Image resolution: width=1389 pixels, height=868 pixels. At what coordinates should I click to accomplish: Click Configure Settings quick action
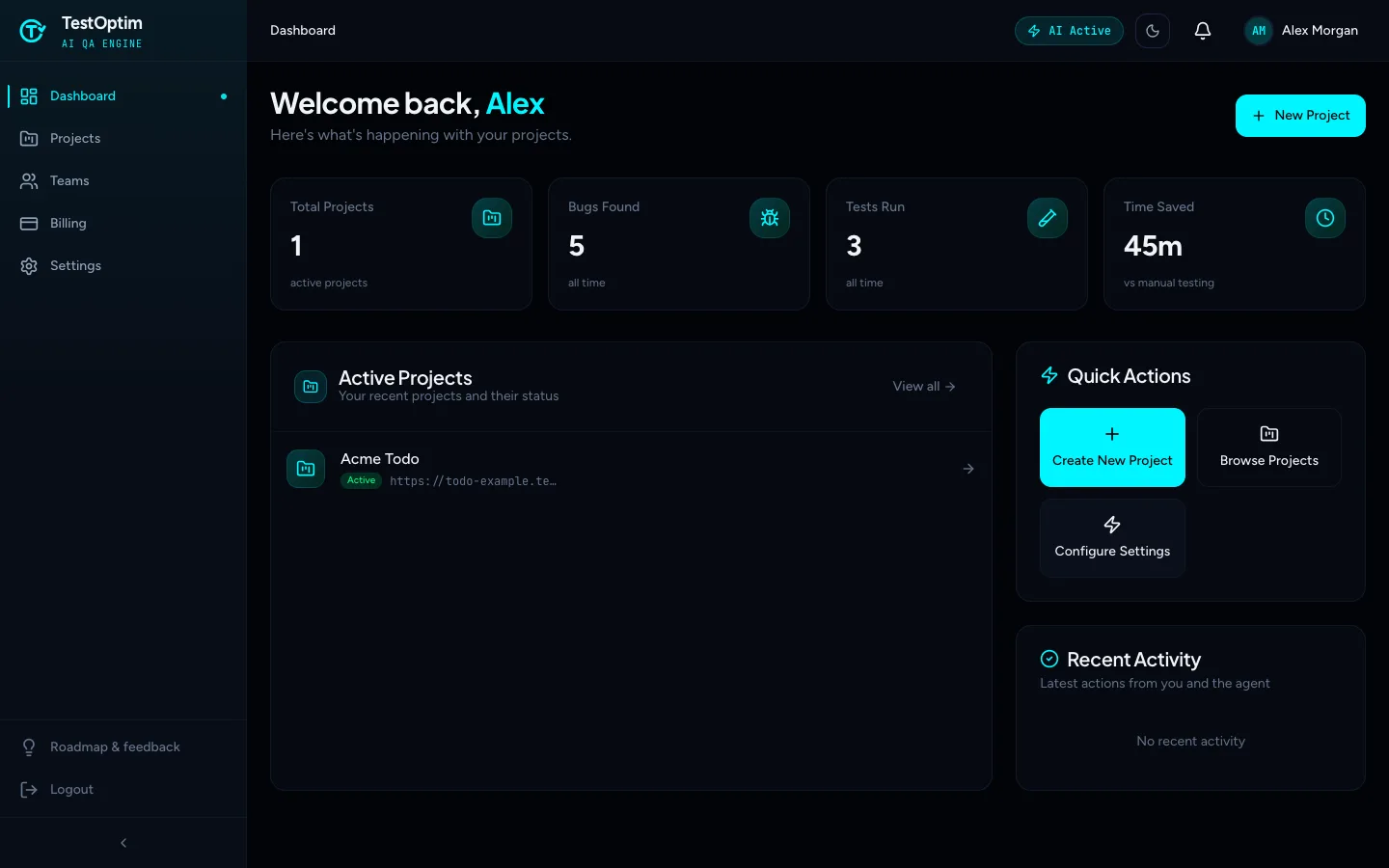tap(1112, 538)
